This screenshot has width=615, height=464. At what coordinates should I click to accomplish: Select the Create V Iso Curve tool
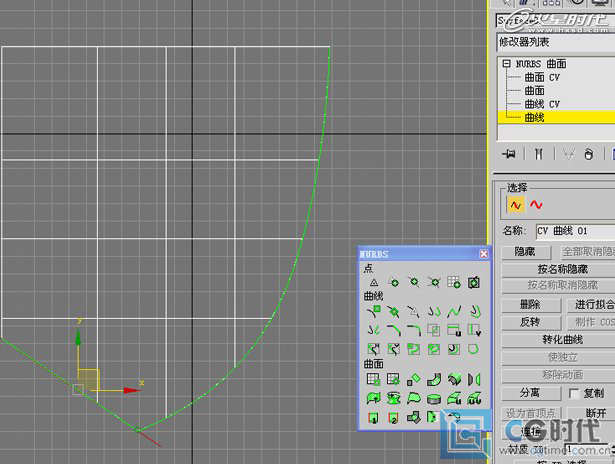(474, 330)
